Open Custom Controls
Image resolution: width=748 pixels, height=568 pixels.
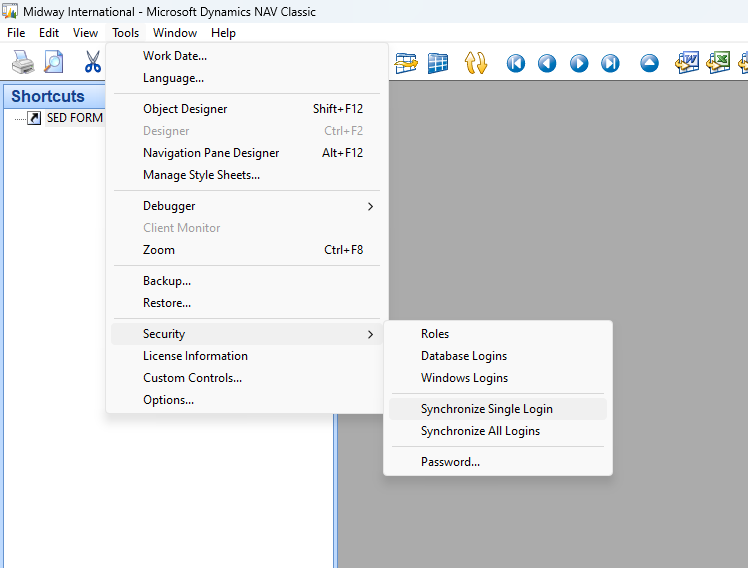pyautogui.click(x=247, y=378)
